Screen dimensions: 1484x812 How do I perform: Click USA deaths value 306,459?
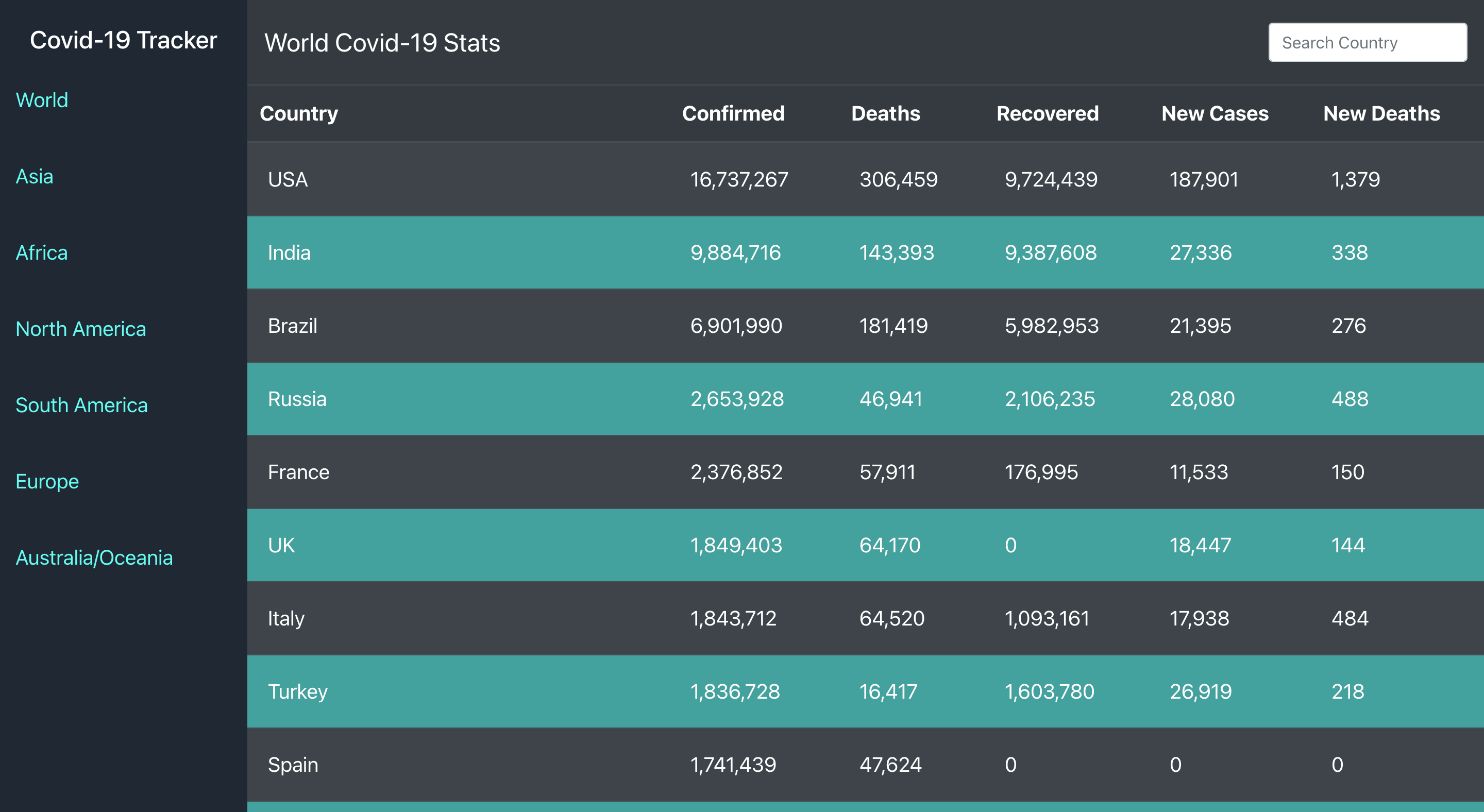[899, 180]
